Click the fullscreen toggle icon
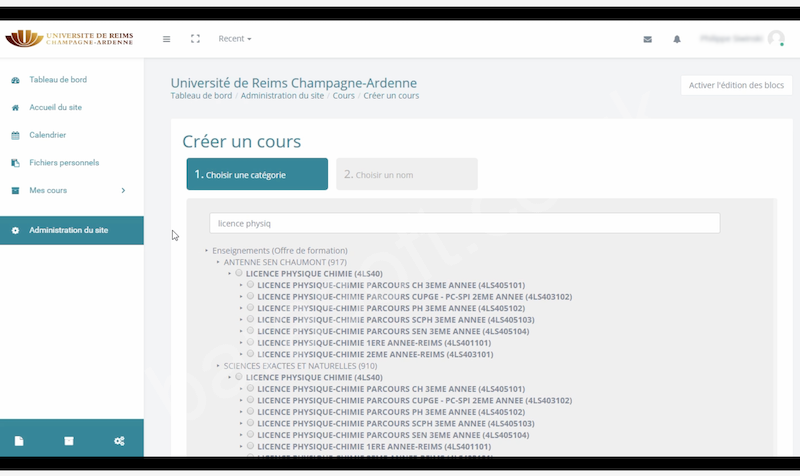Image resolution: width=800 pixels, height=476 pixels. [x=195, y=39]
